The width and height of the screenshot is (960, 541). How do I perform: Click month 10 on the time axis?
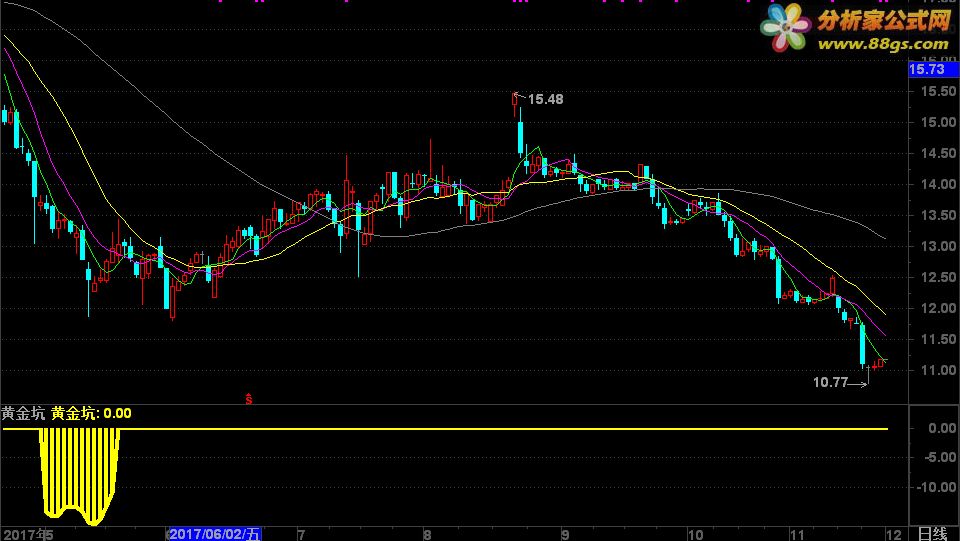695,534
